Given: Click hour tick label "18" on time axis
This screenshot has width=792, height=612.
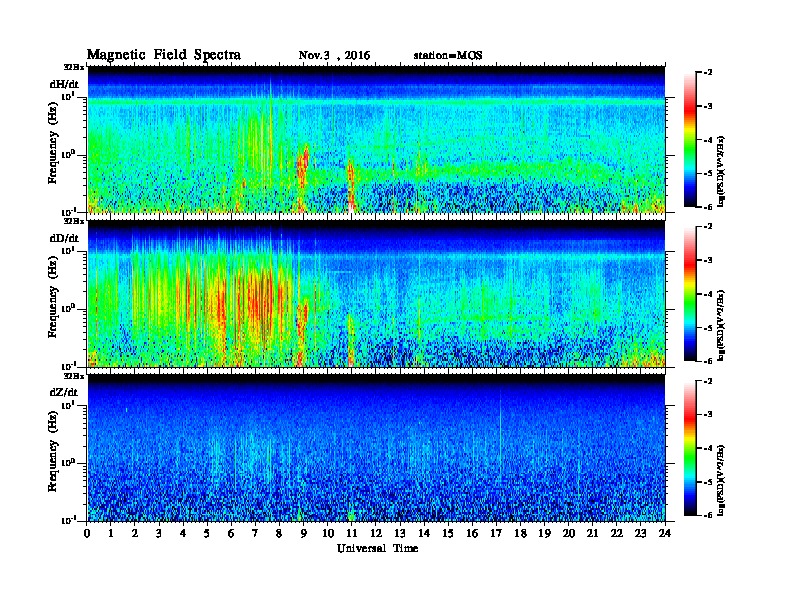Looking at the screenshot, I should pyautogui.click(x=520, y=534).
